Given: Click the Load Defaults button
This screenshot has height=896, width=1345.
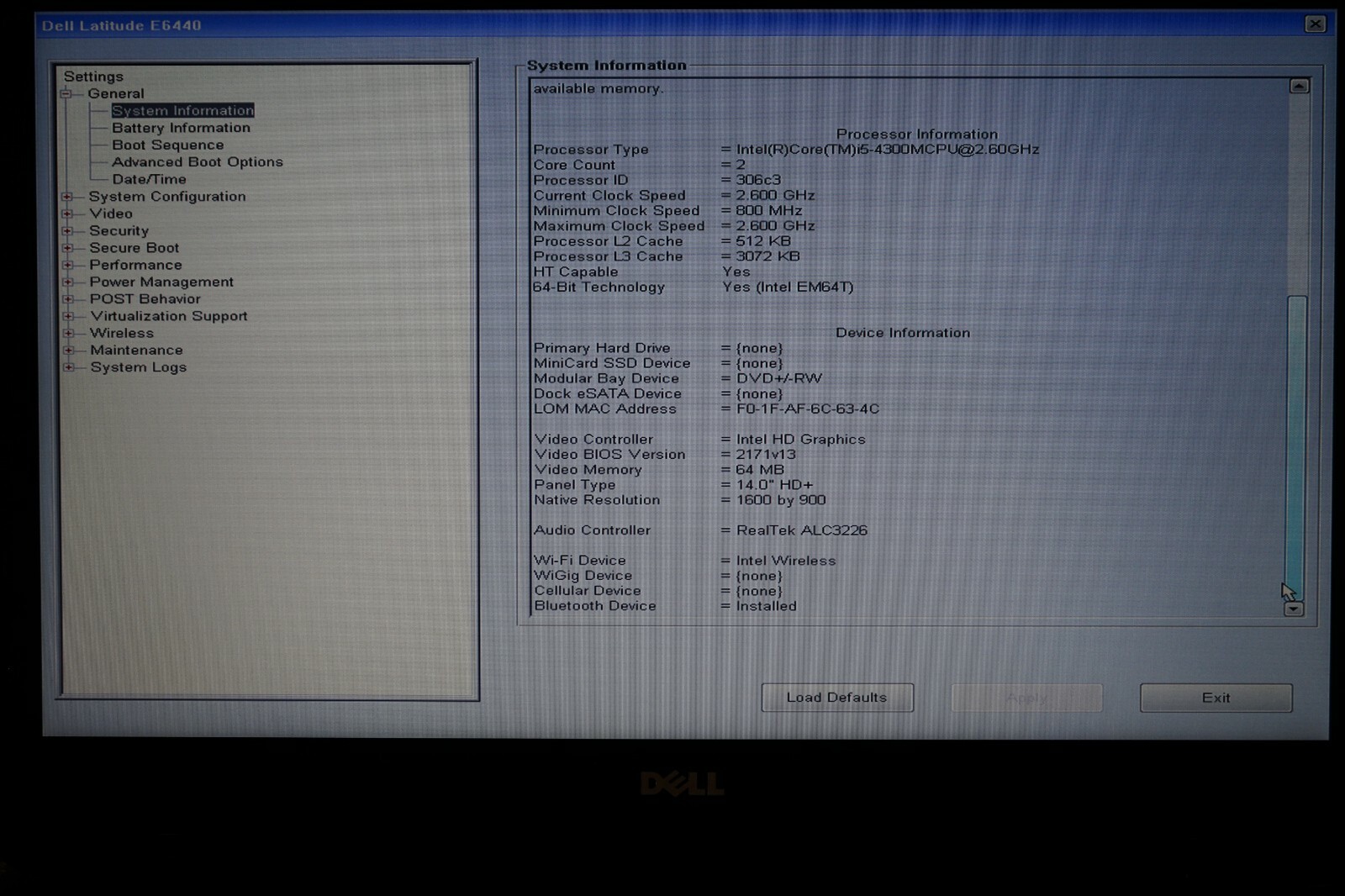Looking at the screenshot, I should [837, 698].
